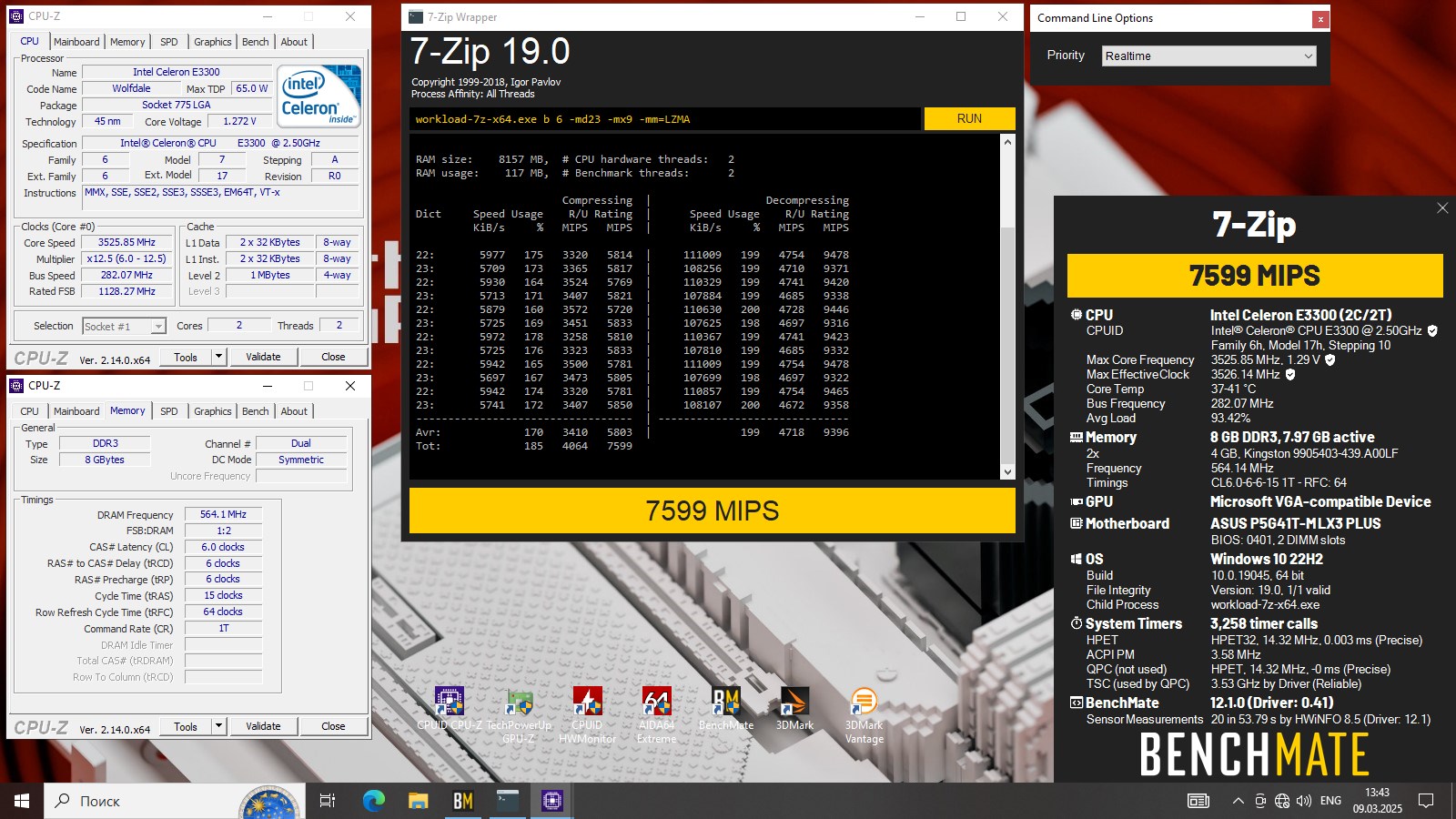
Task: Open the Priority Realtime dropdown
Action: coord(1209,56)
